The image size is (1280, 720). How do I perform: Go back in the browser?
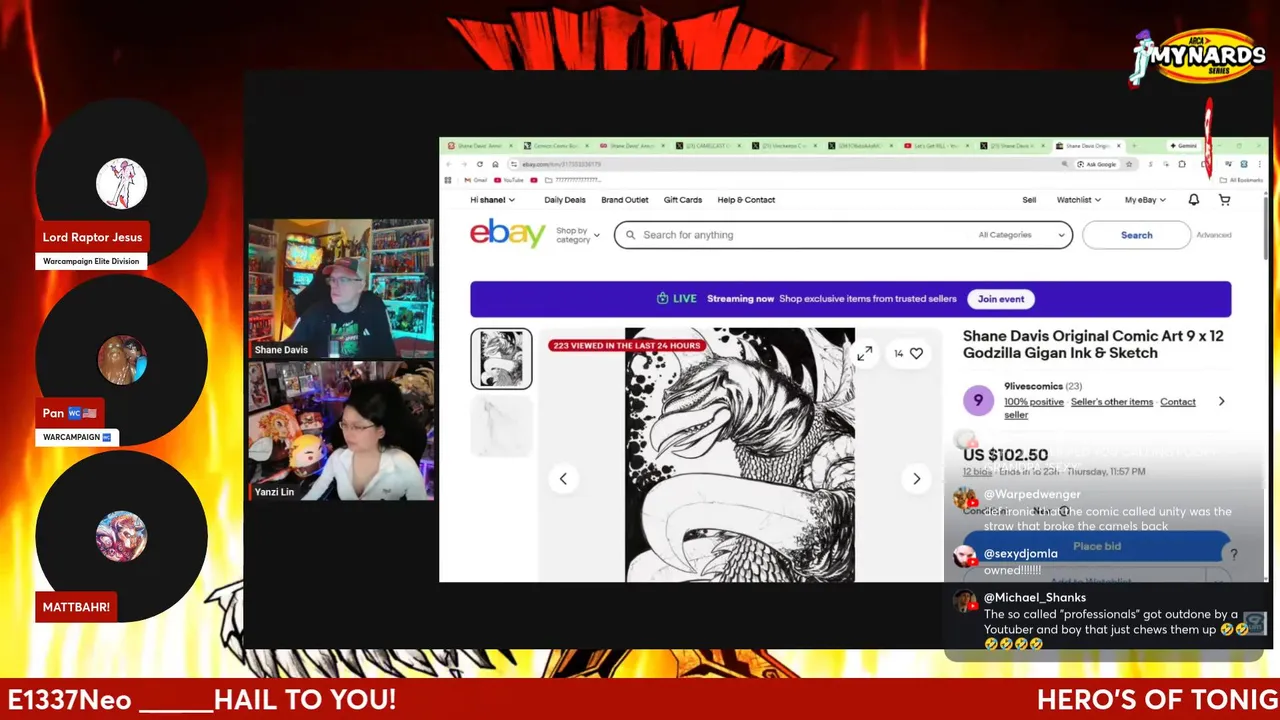click(x=448, y=164)
